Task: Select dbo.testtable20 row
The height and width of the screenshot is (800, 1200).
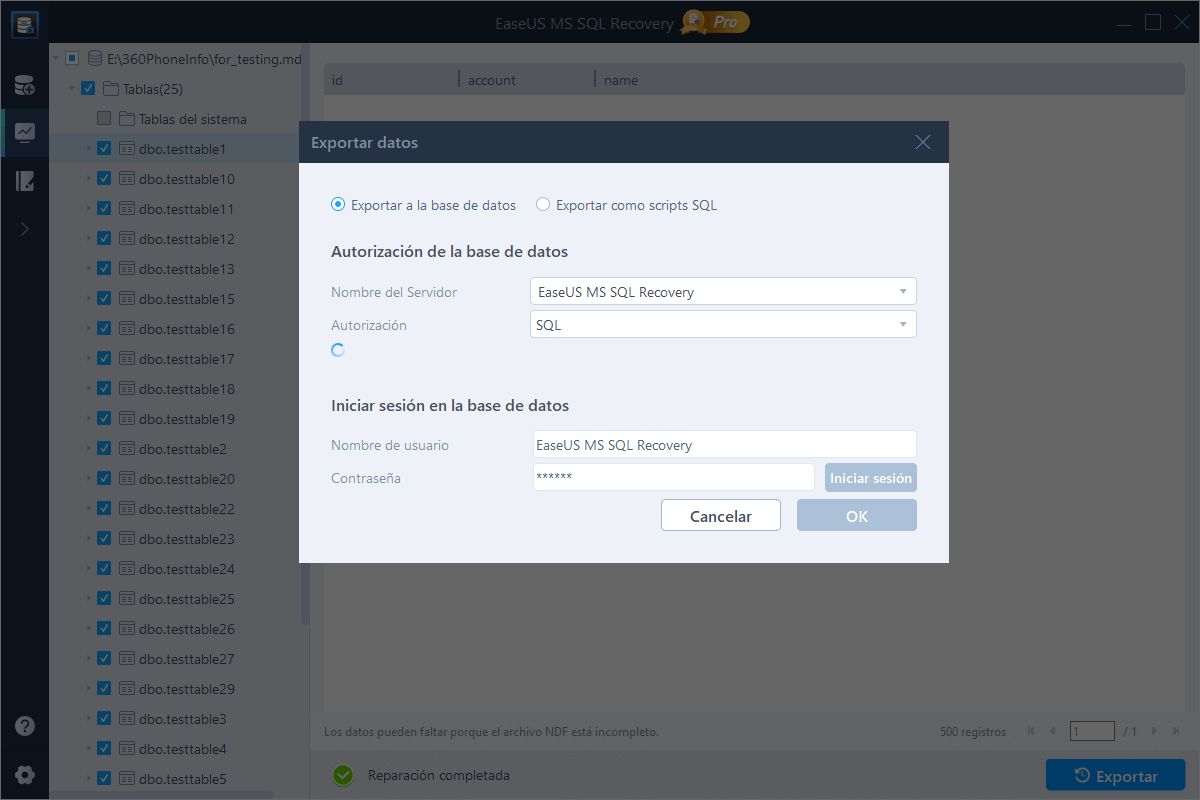Action: point(174,479)
